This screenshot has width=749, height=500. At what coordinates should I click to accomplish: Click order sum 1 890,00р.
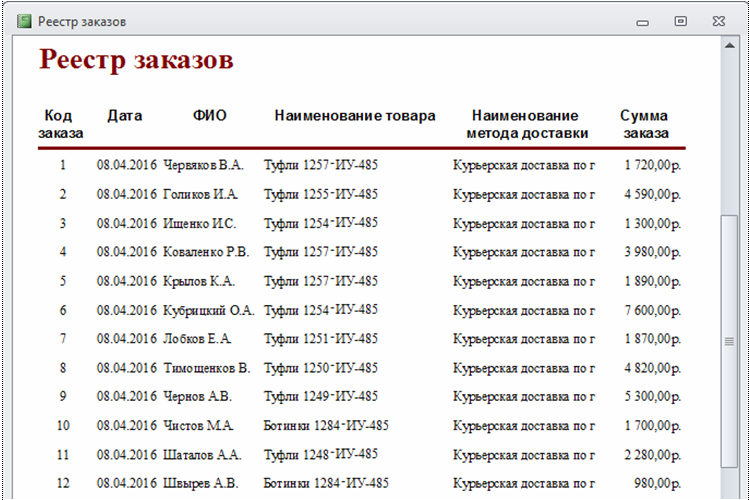pos(653,281)
